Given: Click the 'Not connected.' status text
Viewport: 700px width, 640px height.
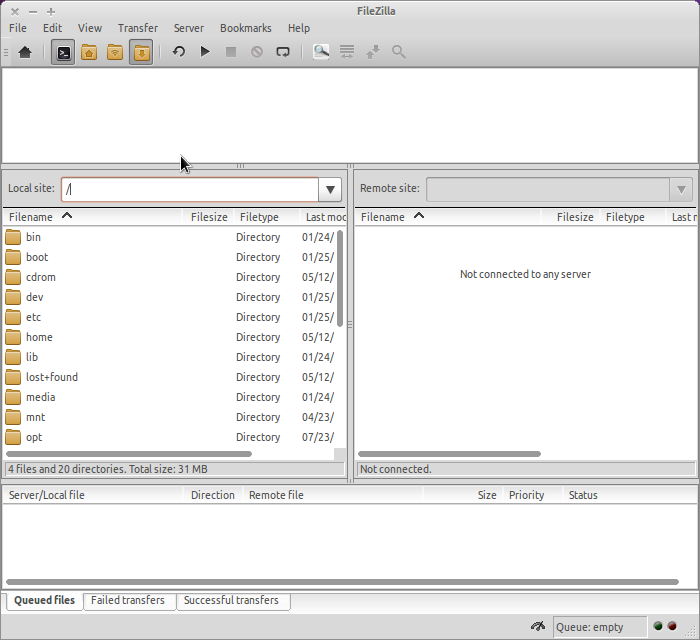Looking at the screenshot, I should (x=396, y=469).
